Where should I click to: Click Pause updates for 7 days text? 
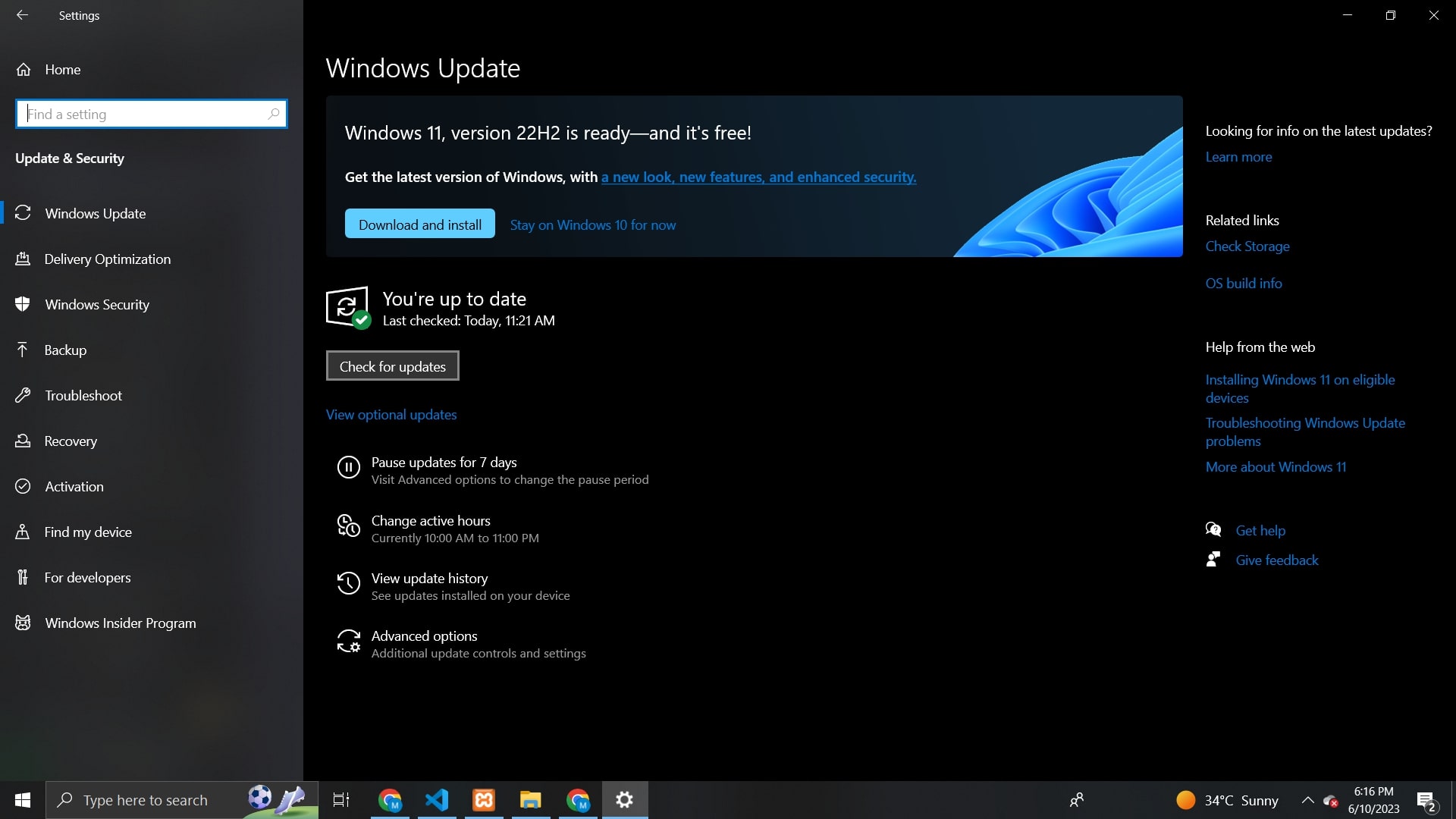click(444, 463)
